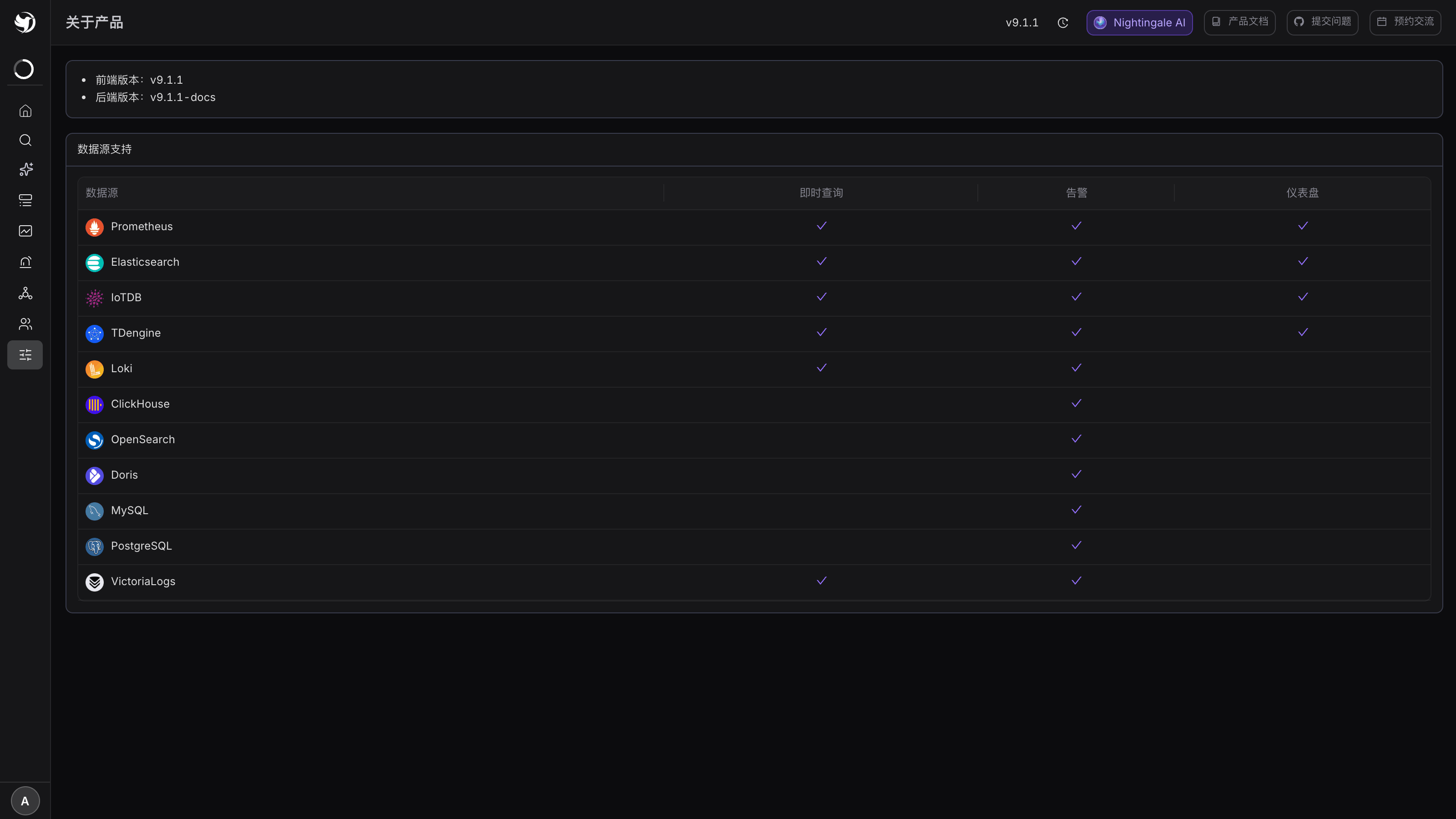
Task: Click the IoTDB logo icon
Action: (94, 298)
